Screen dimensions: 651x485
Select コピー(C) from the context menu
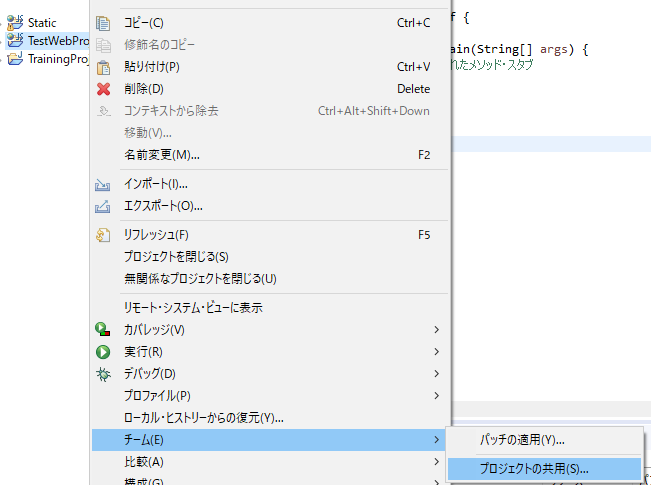(270, 23)
